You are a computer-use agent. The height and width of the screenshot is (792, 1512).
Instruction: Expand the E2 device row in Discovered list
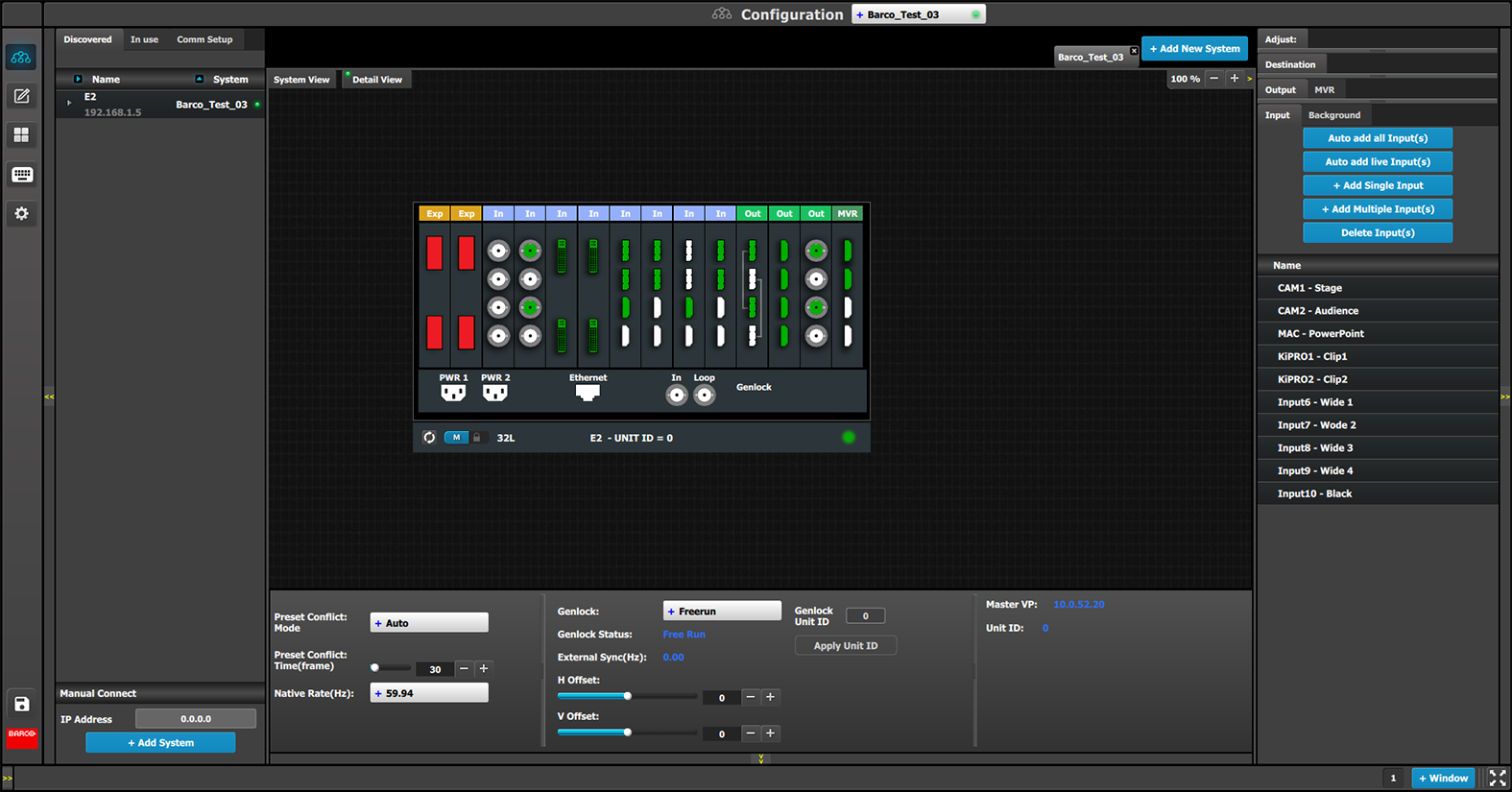point(68,103)
